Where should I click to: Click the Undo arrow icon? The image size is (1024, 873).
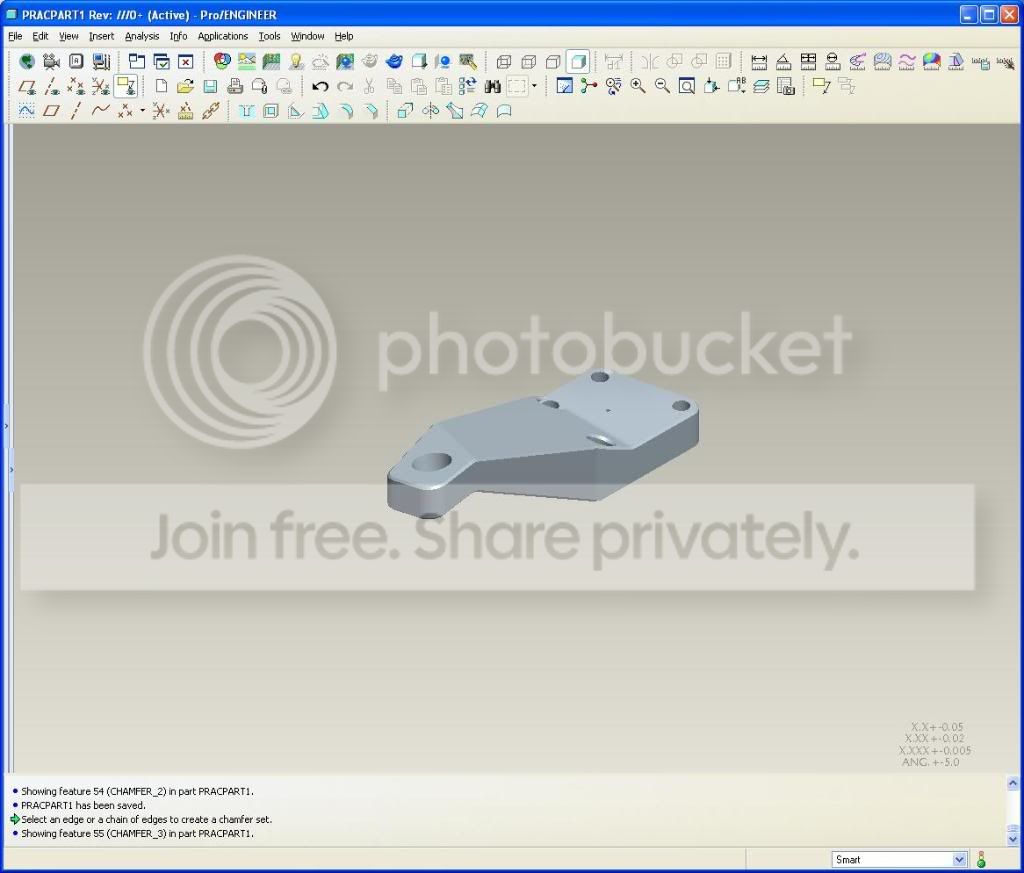coord(320,86)
